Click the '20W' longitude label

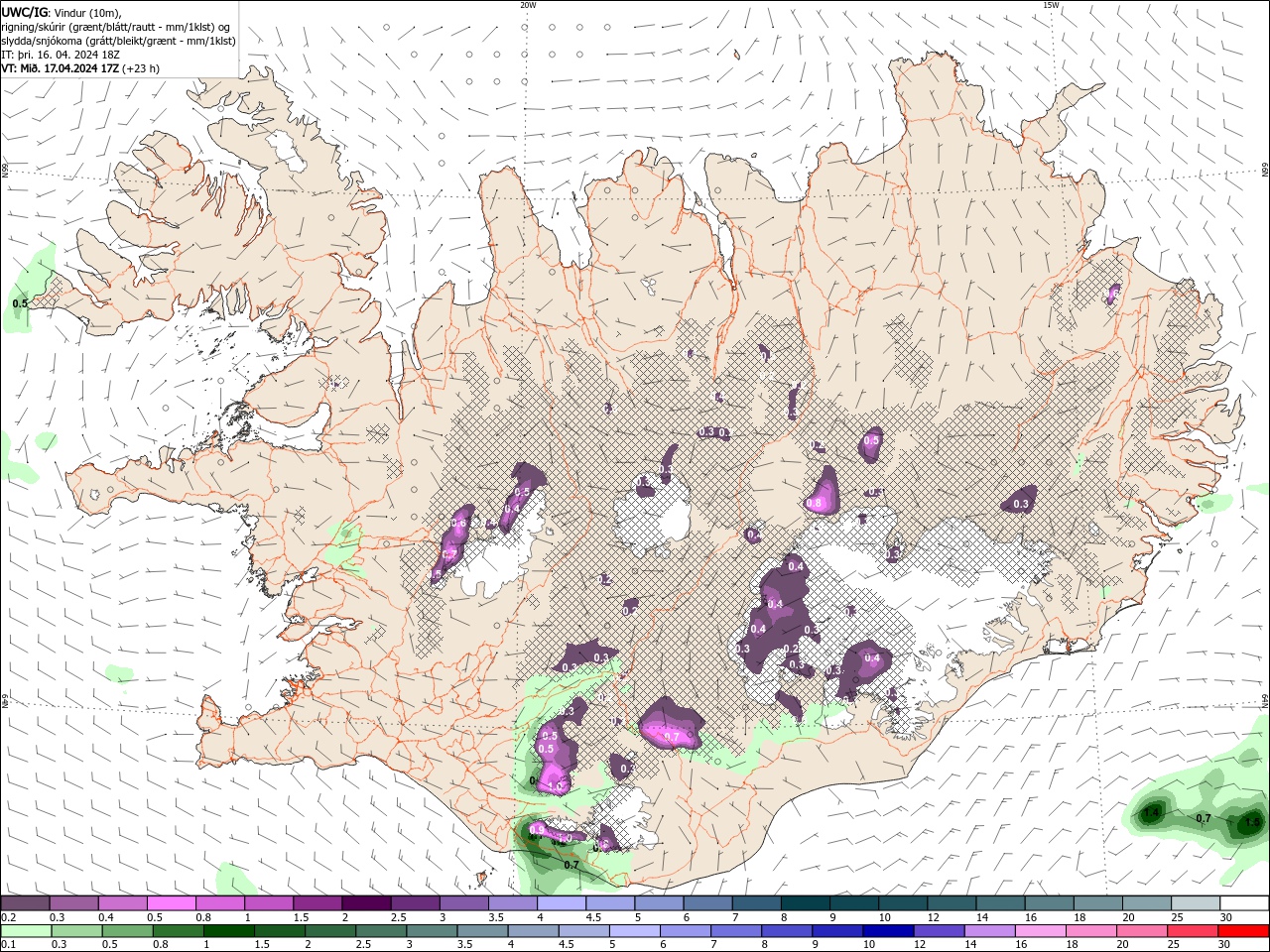tap(528, 5)
